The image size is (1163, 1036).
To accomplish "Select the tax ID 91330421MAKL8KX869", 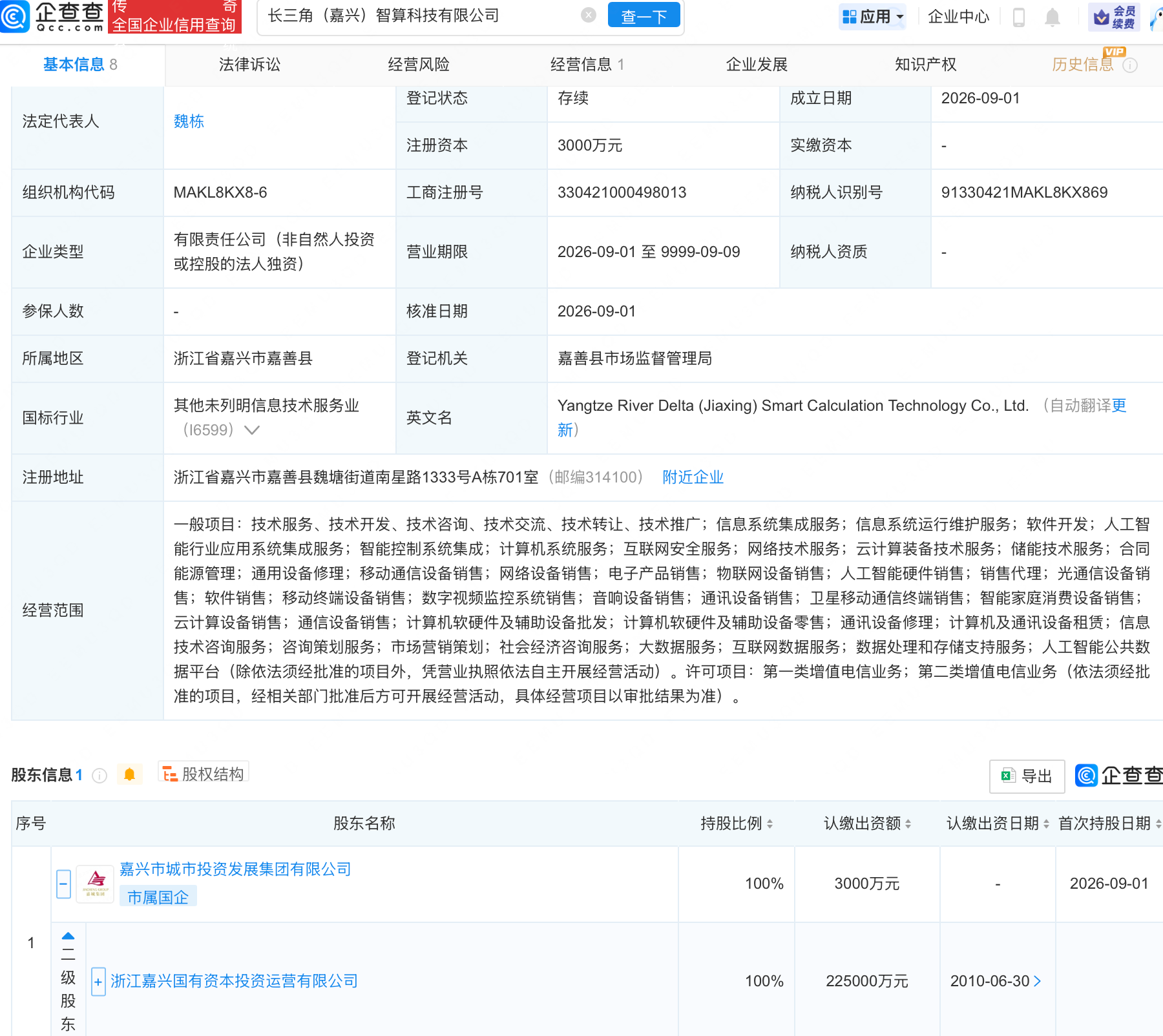I will click(x=1024, y=192).
